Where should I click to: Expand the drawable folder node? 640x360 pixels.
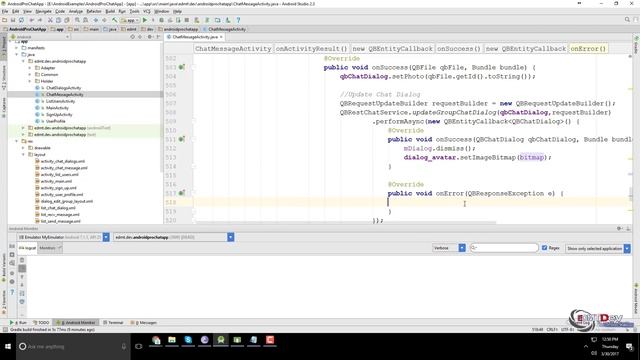(x=23, y=148)
